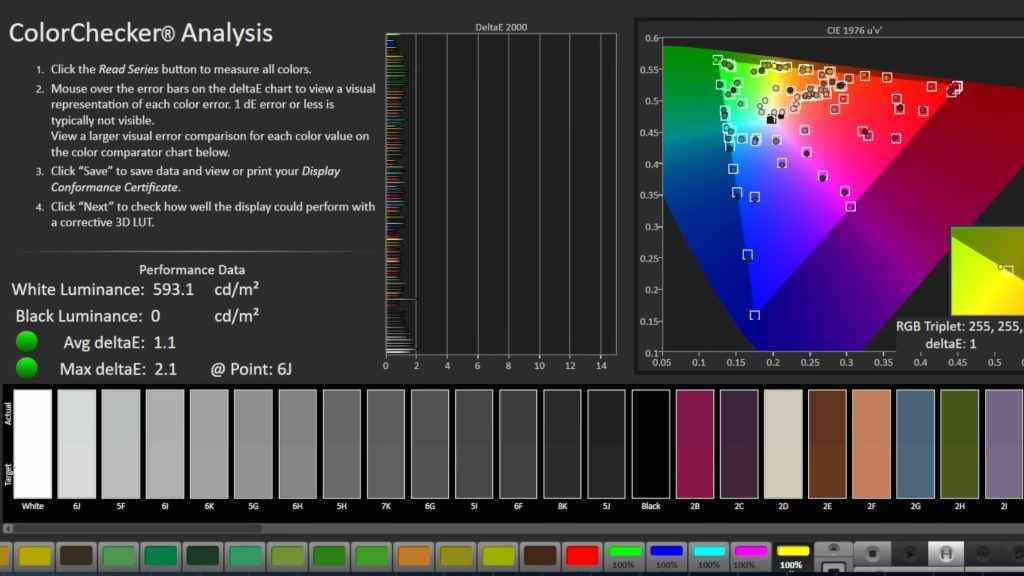The height and width of the screenshot is (576, 1024).
Task: Click the 'RGB Triplet: 255, 255' readout
Action: (959, 326)
